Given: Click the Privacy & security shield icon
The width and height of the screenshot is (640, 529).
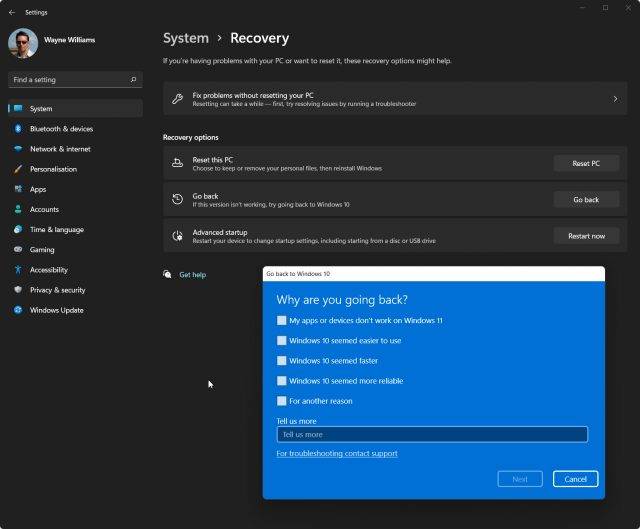Looking at the screenshot, I should coord(17,290).
